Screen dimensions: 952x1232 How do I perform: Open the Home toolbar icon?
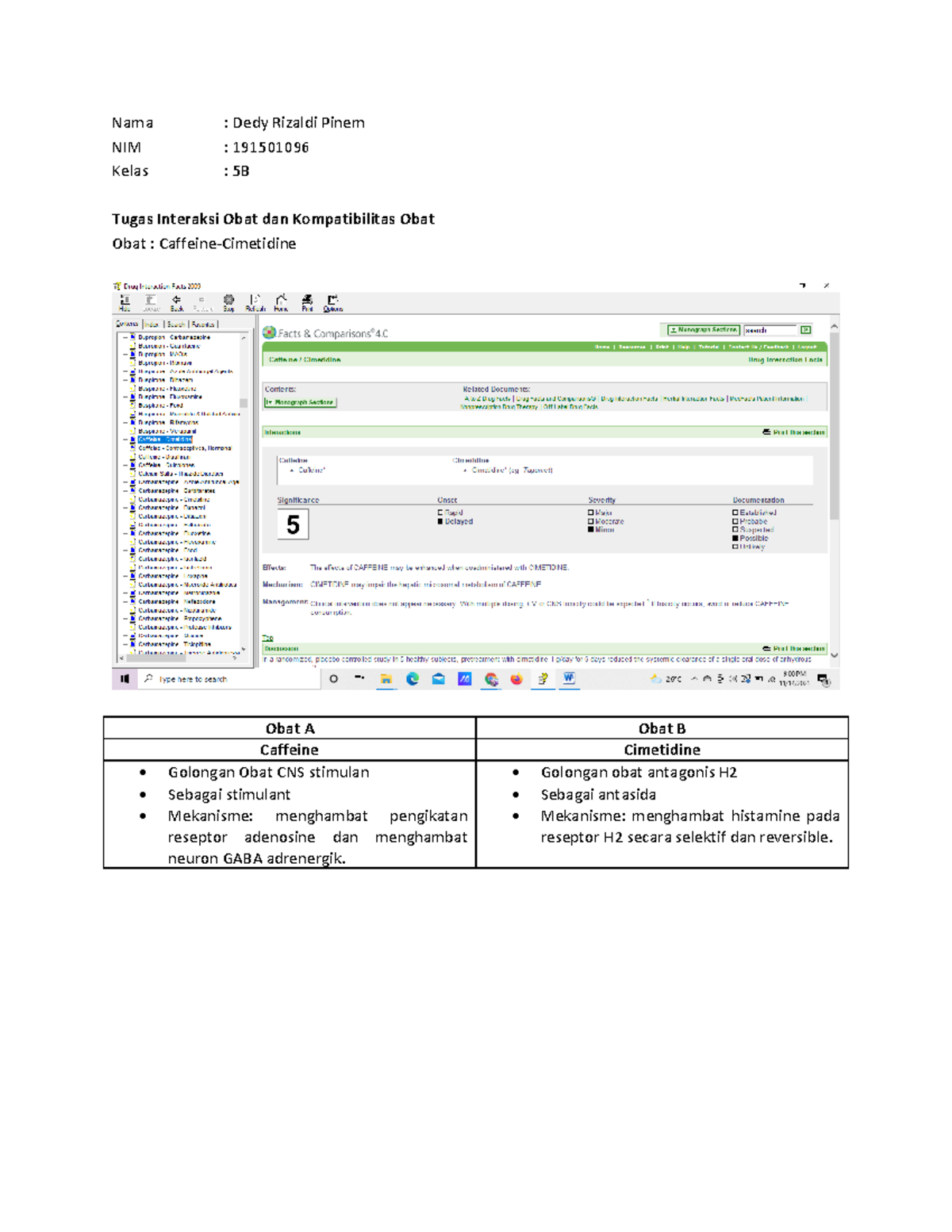pos(281,303)
